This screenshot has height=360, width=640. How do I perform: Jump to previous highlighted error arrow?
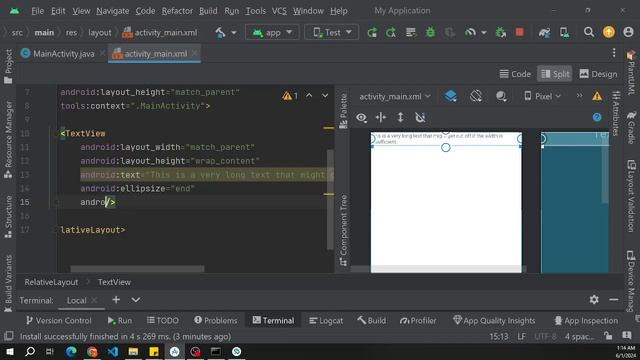309,96
